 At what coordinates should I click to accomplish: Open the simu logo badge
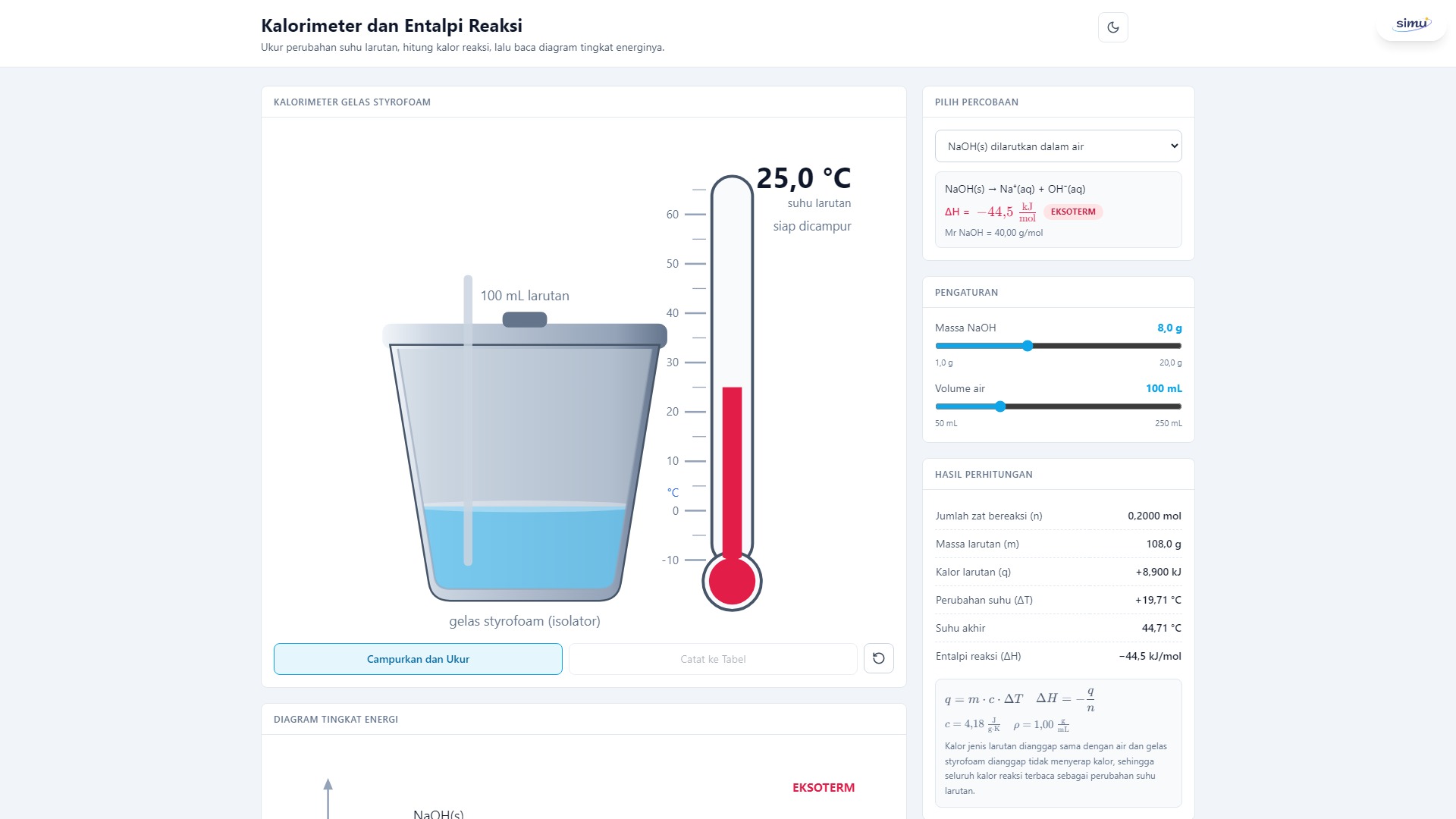1411,24
